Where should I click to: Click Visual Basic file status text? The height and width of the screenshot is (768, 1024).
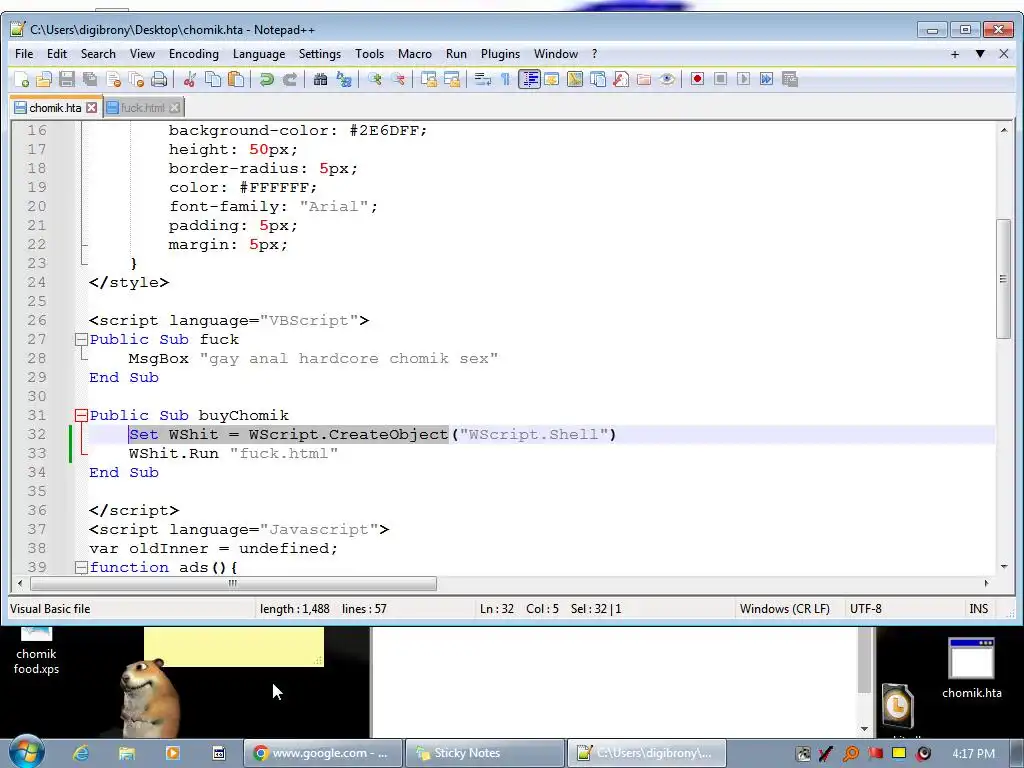pos(50,609)
